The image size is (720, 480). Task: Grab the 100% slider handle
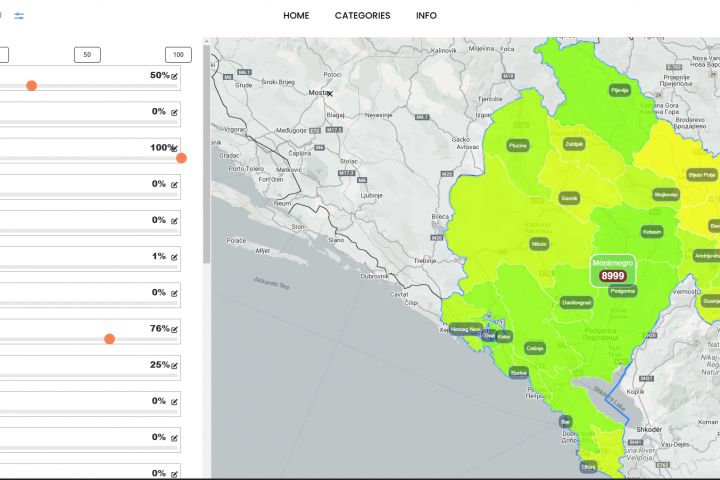pos(181,158)
